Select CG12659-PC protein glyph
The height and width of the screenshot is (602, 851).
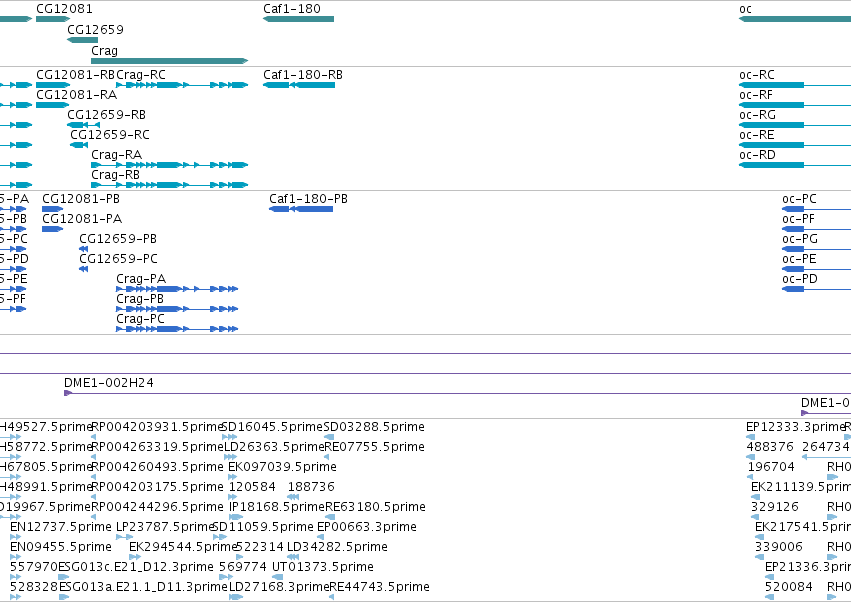(84, 269)
